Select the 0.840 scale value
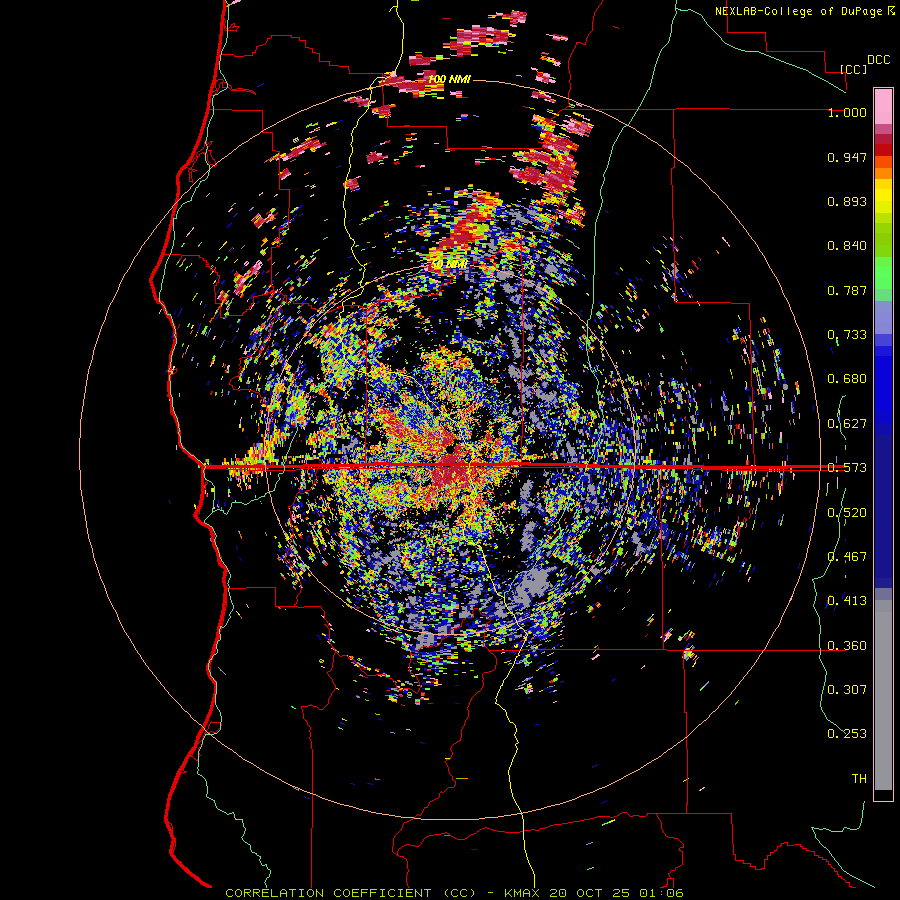This screenshot has width=900, height=900. click(x=847, y=246)
